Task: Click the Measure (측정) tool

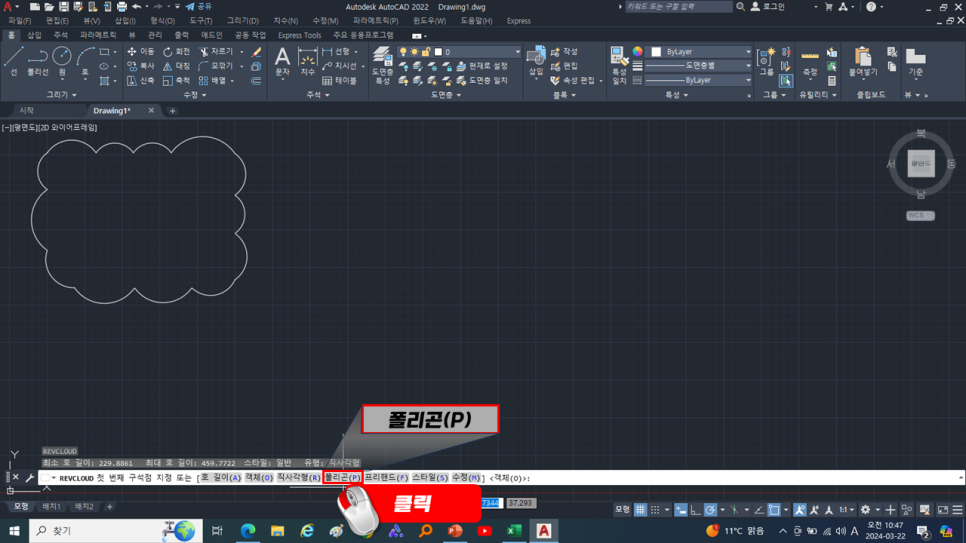Action: (x=810, y=61)
